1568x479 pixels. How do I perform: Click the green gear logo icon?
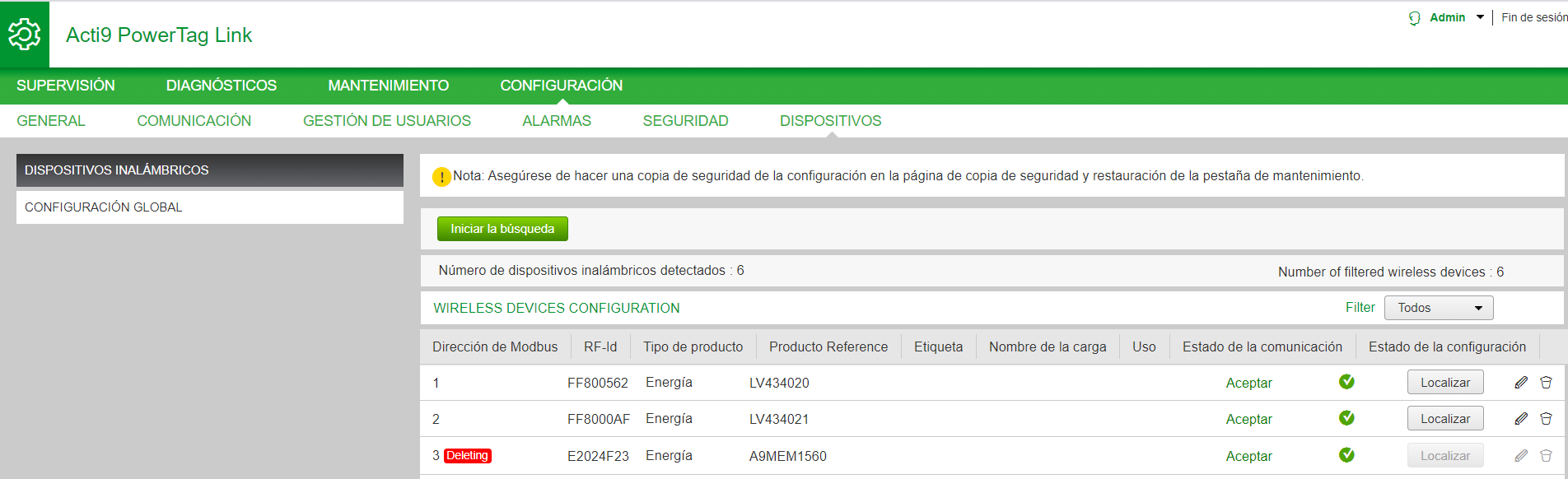(x=24, y=35)
